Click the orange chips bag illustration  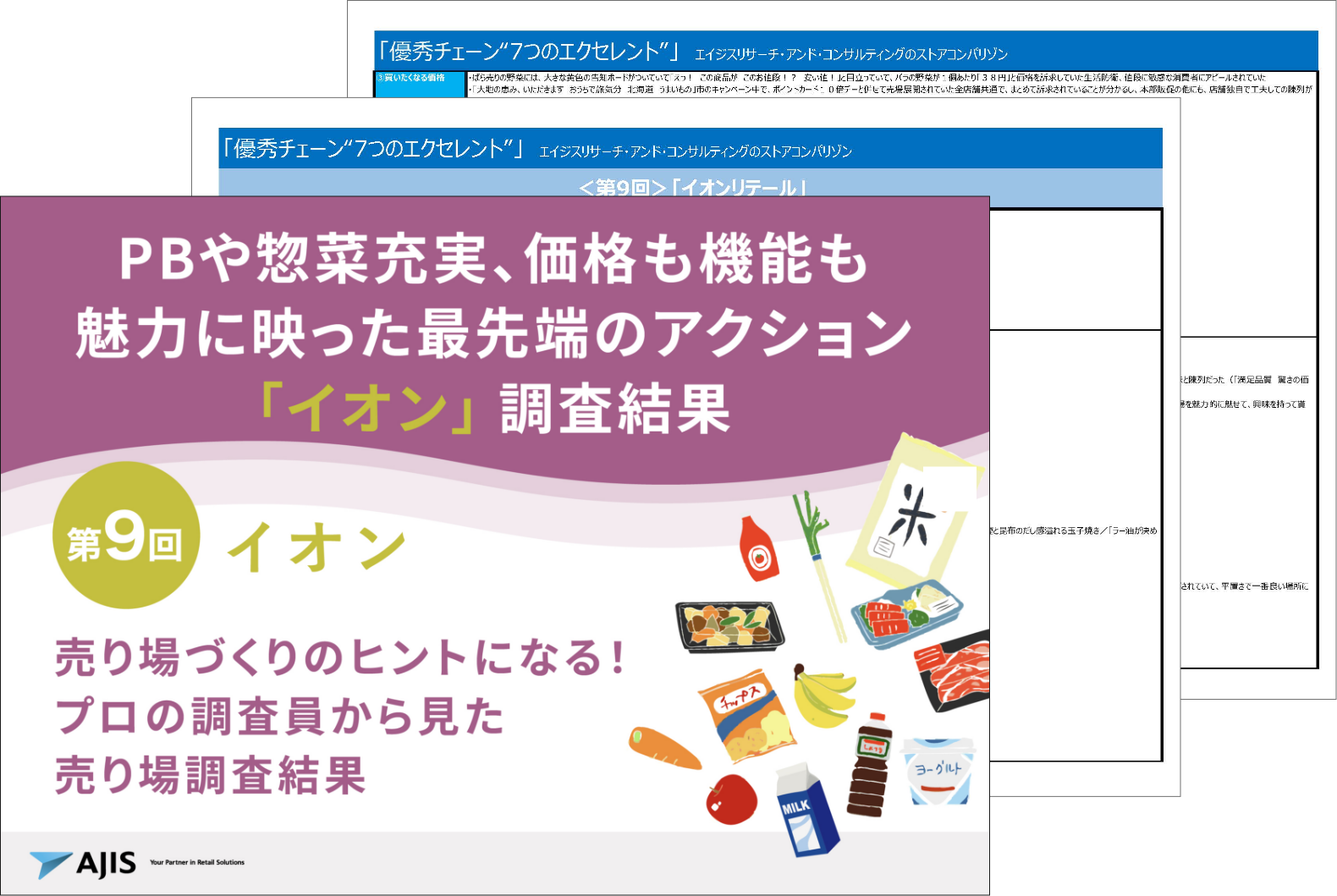(746, 716)
